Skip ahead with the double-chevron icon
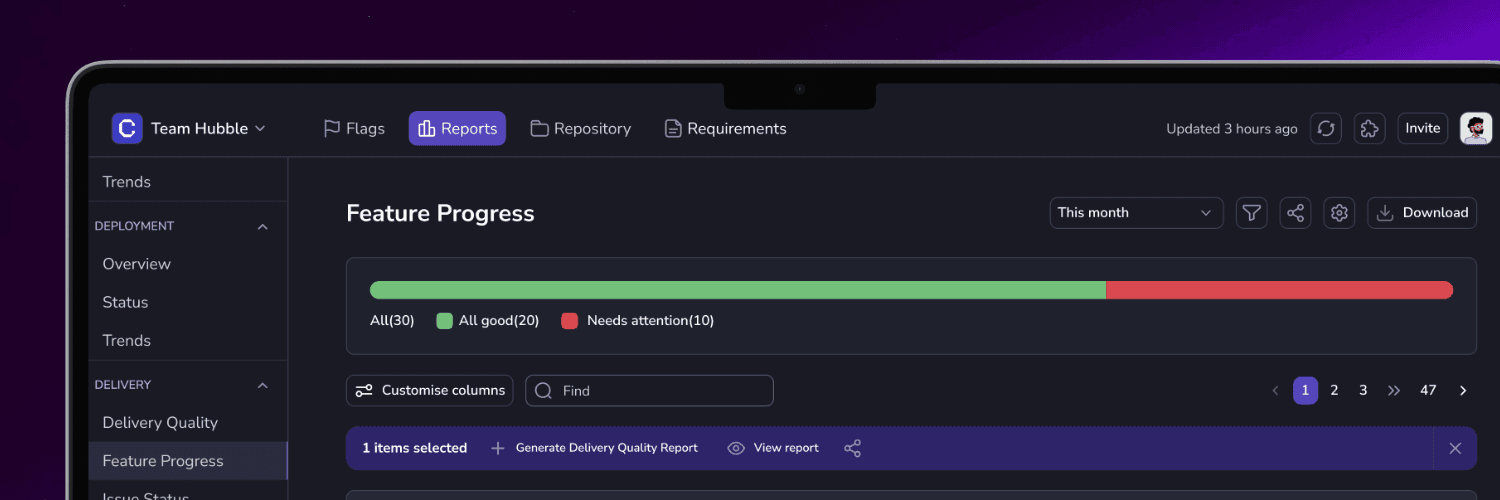1500x500 pixels. coord(1394,390)
